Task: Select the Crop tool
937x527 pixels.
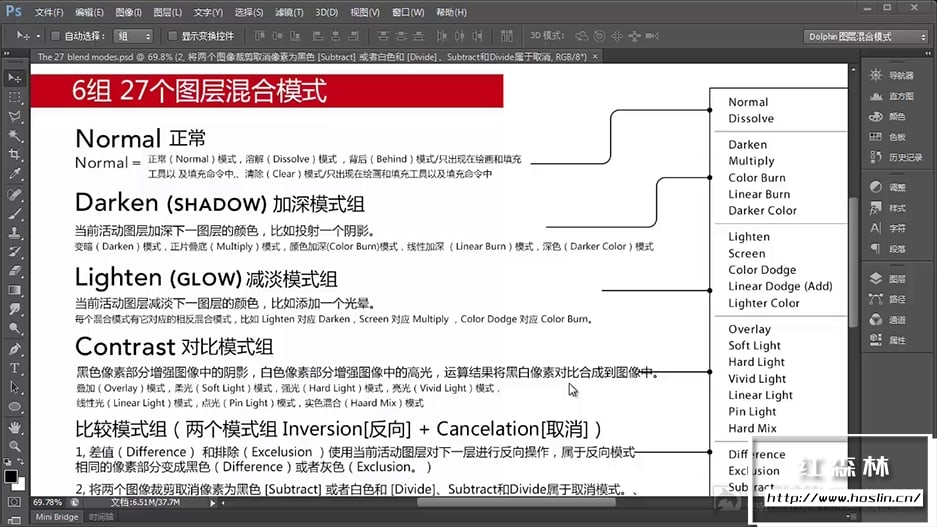Action: point(14,155)
